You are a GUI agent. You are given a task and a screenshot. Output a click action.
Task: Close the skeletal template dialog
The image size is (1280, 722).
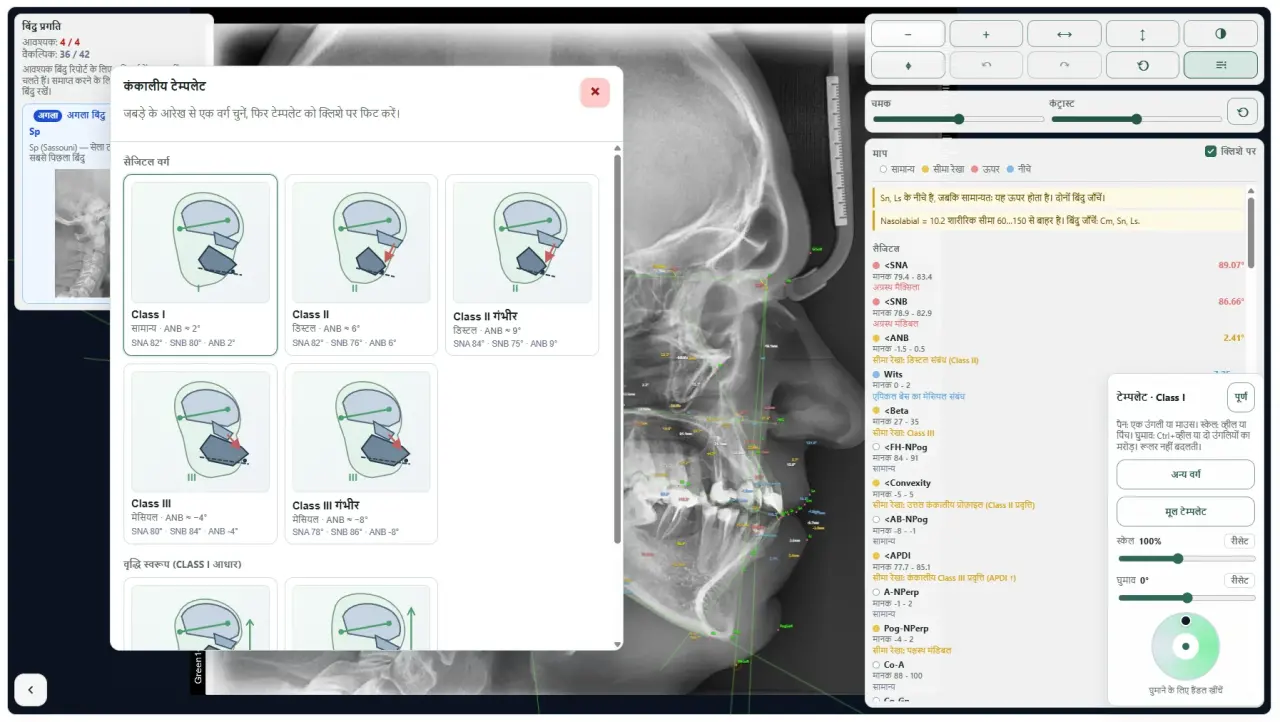[595, 92]
